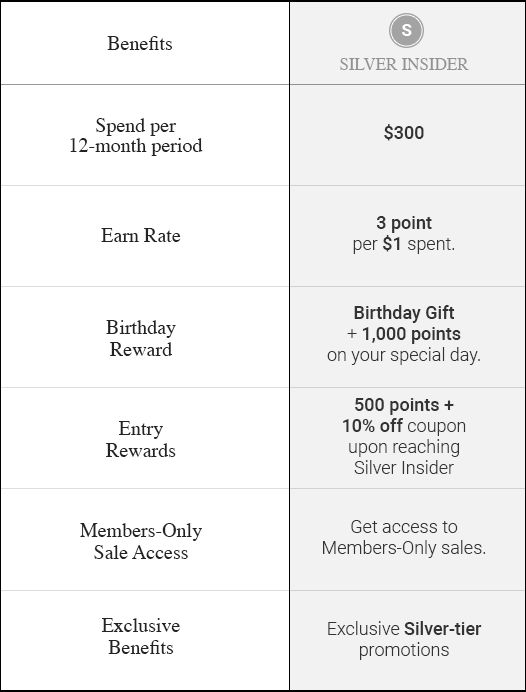Select the Exclusive Benefits row label
Viewport: 526px width, 692px height.
[x=141, y=636]
